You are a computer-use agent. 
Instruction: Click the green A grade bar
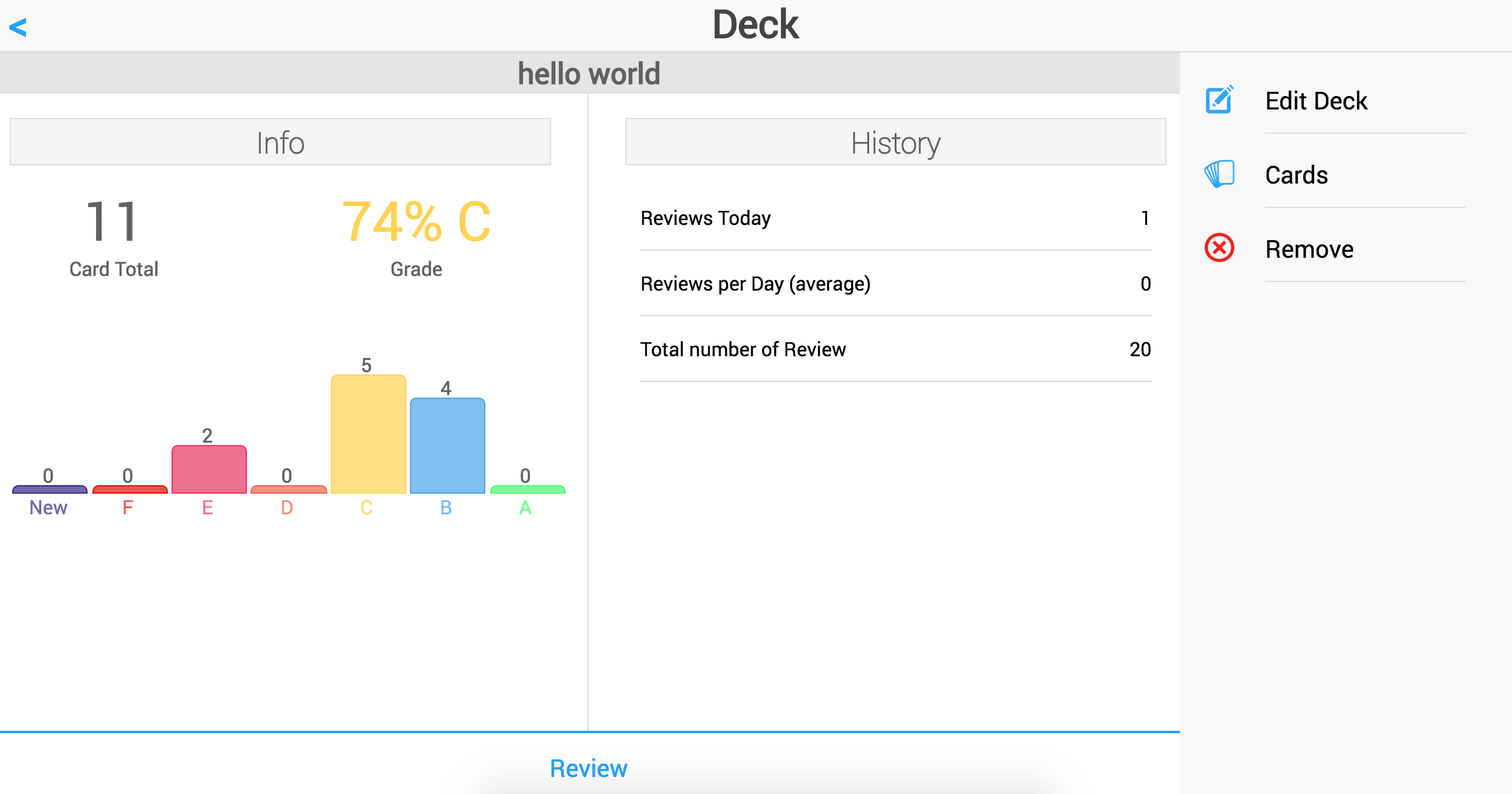(527, 489)
